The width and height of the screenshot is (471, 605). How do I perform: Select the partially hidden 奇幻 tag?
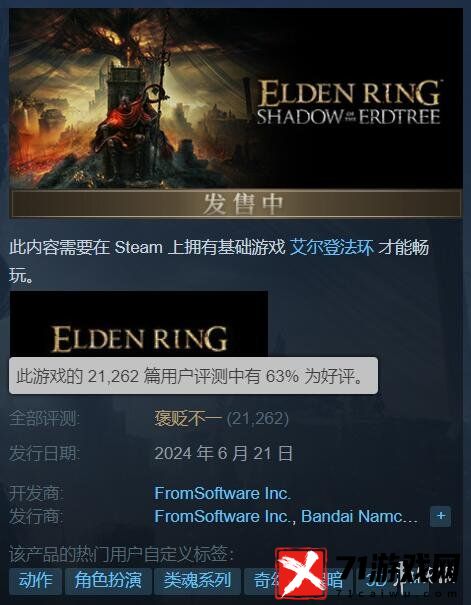click(x=260, y=580)
